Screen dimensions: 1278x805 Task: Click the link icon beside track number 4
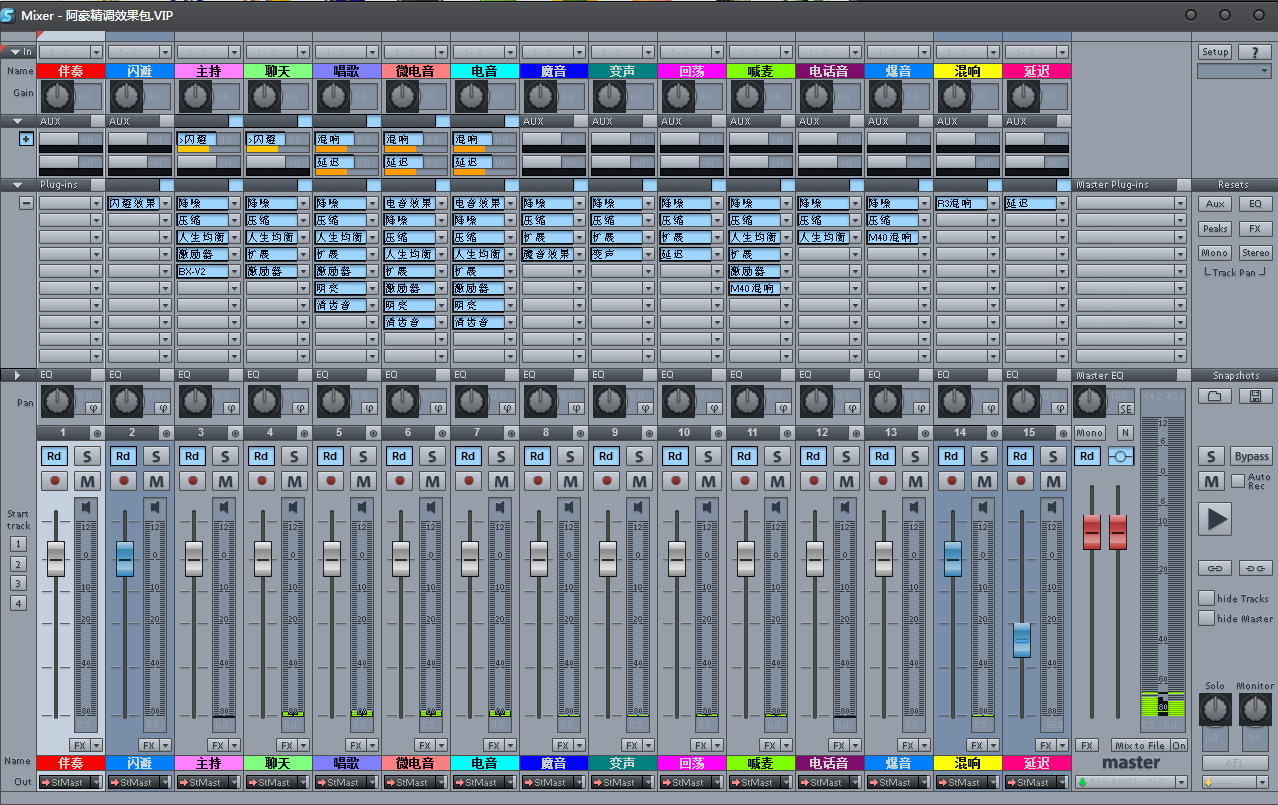click(304, 433)
